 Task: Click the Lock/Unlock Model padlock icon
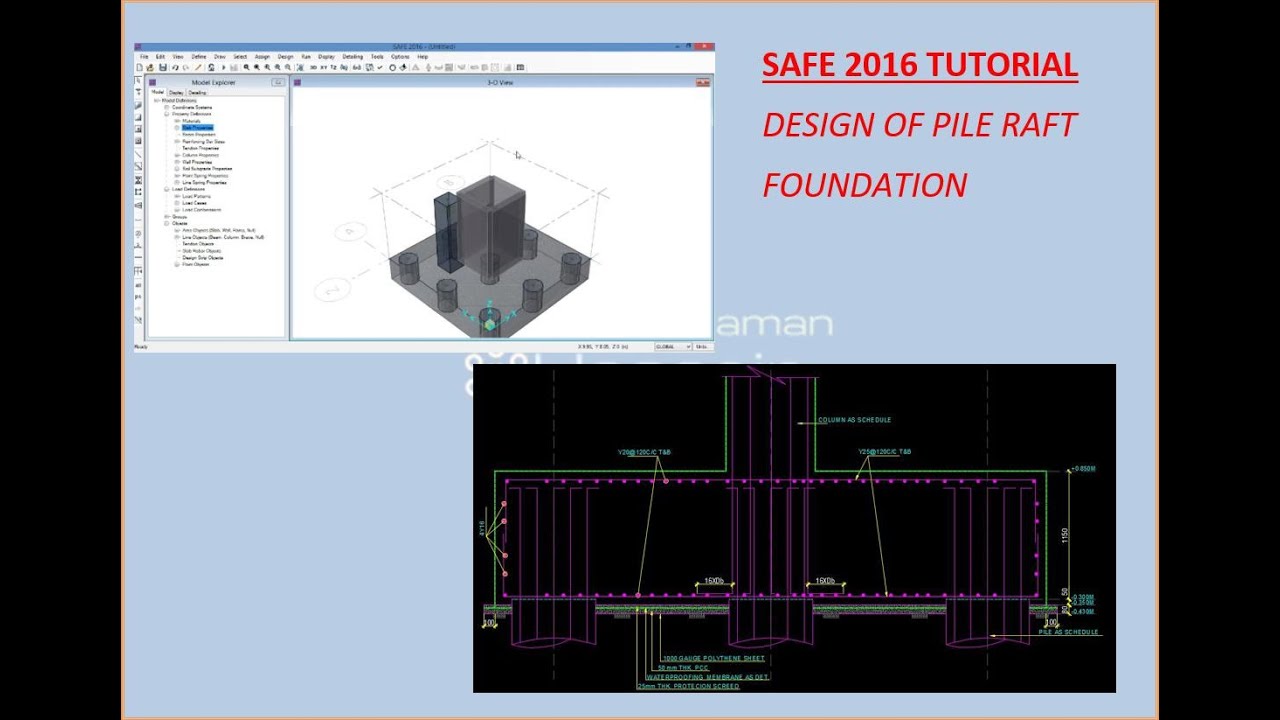[211, 67]
